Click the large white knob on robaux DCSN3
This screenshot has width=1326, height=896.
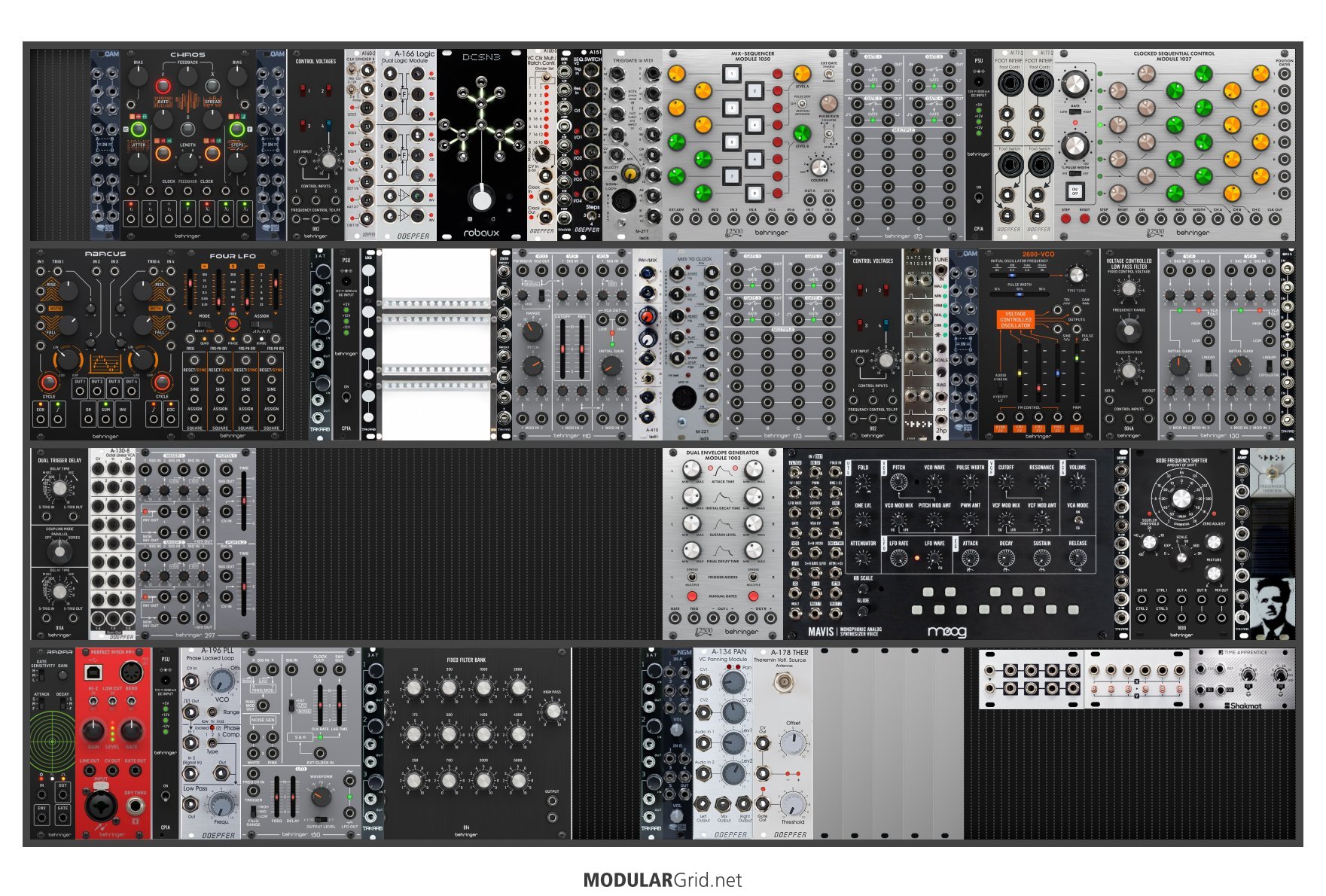pos(481,200)
